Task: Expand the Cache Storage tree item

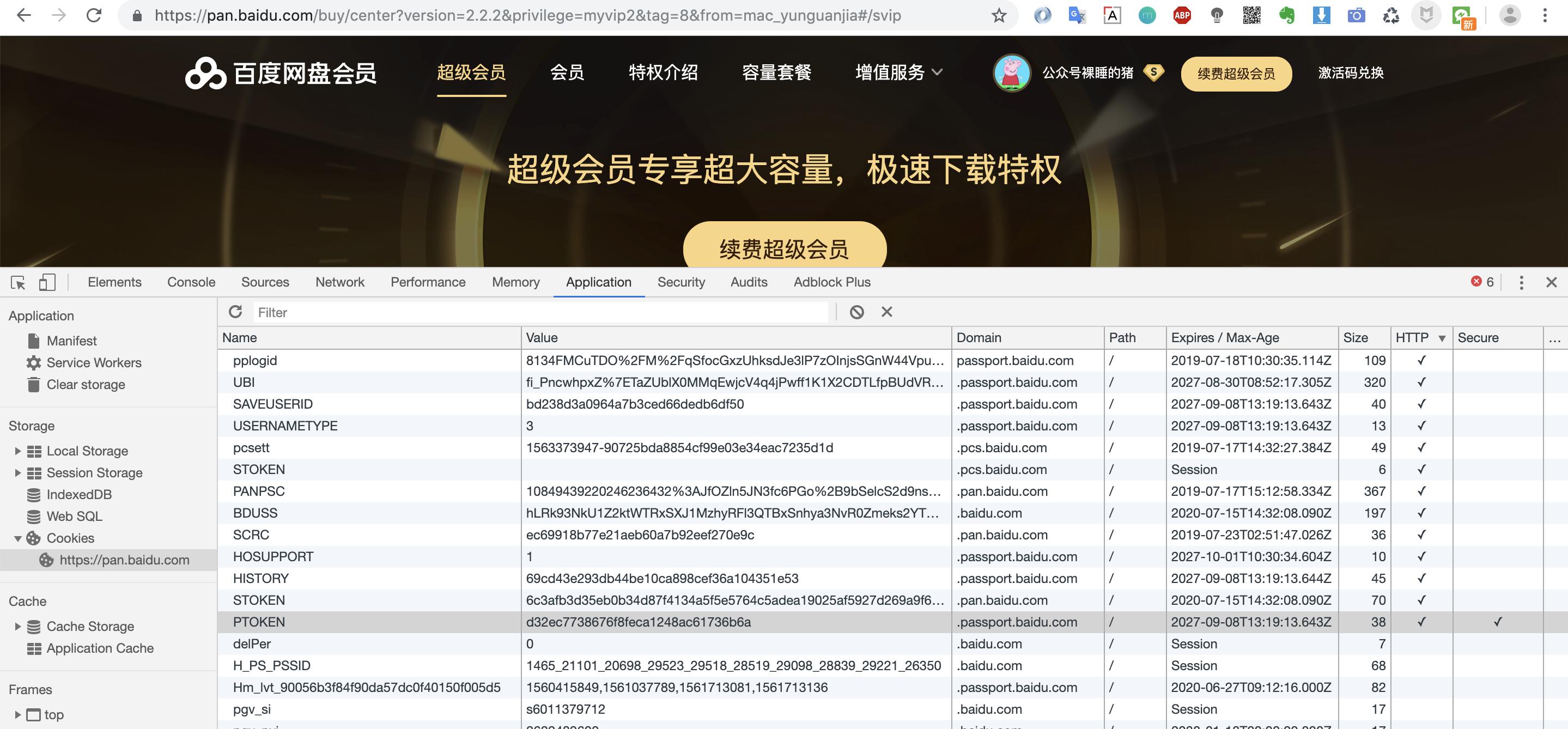Action: click(17, 626)
